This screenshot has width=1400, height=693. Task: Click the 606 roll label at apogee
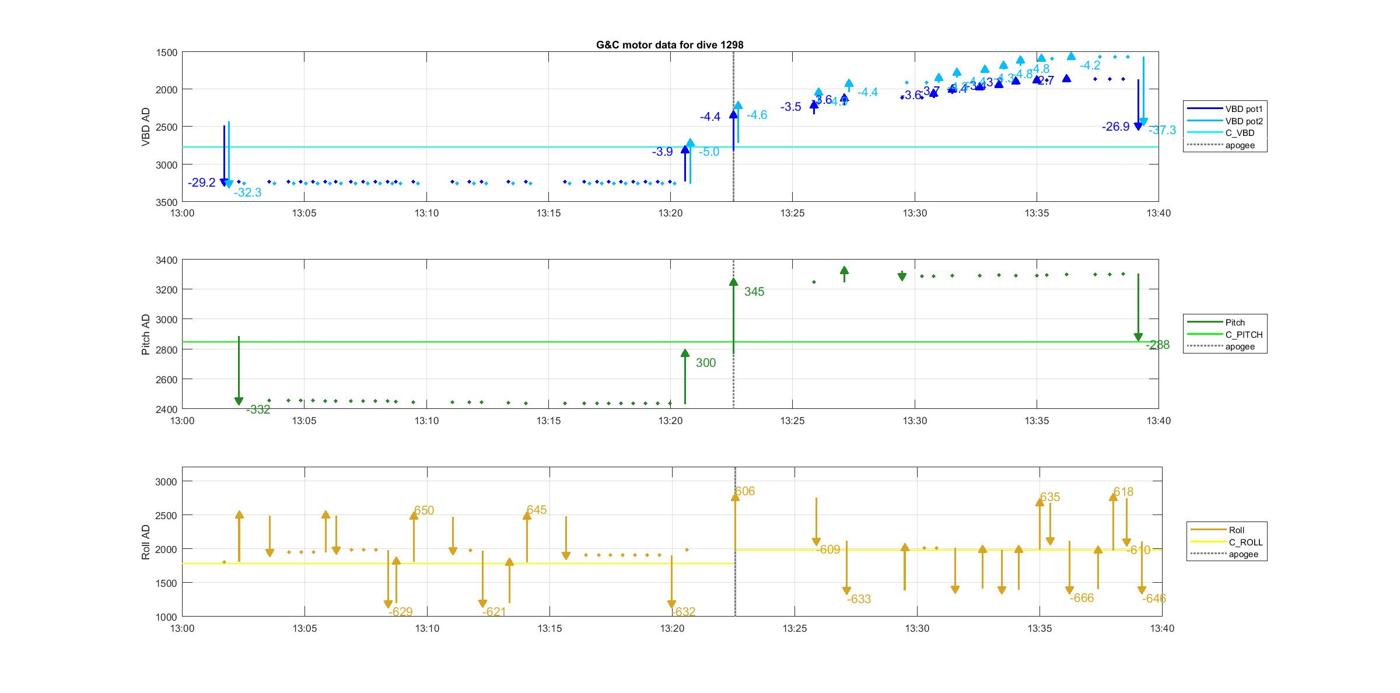tap(745, 492)
